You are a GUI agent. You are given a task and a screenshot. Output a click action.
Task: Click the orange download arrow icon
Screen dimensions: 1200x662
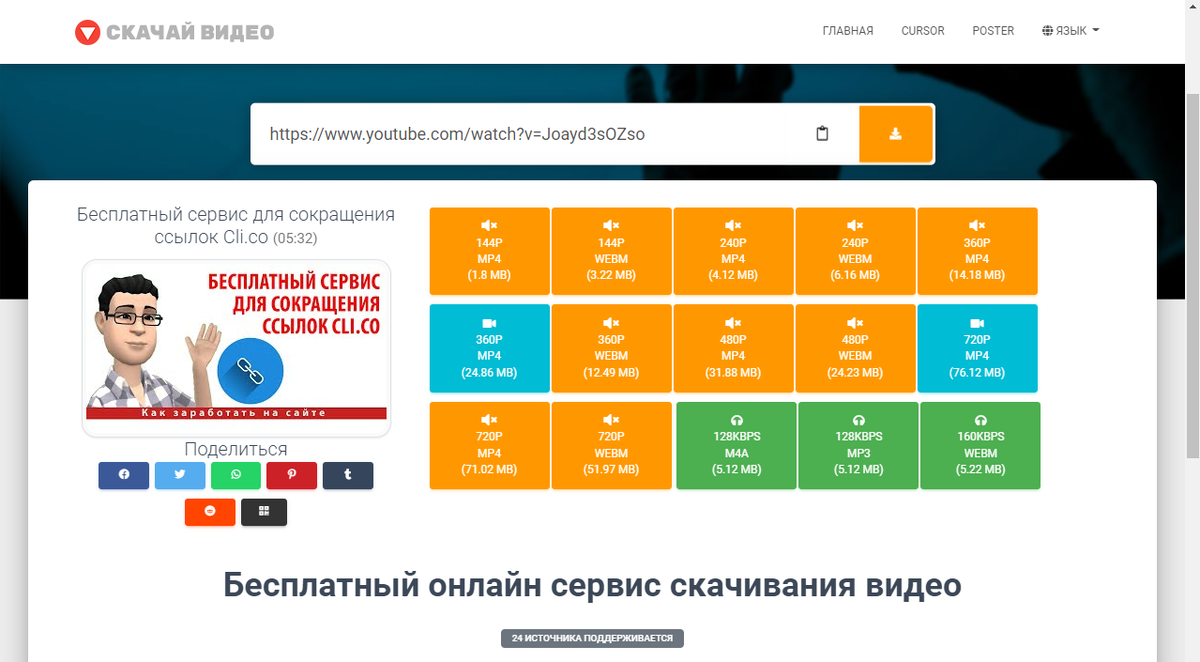click(x=896, y=133)
